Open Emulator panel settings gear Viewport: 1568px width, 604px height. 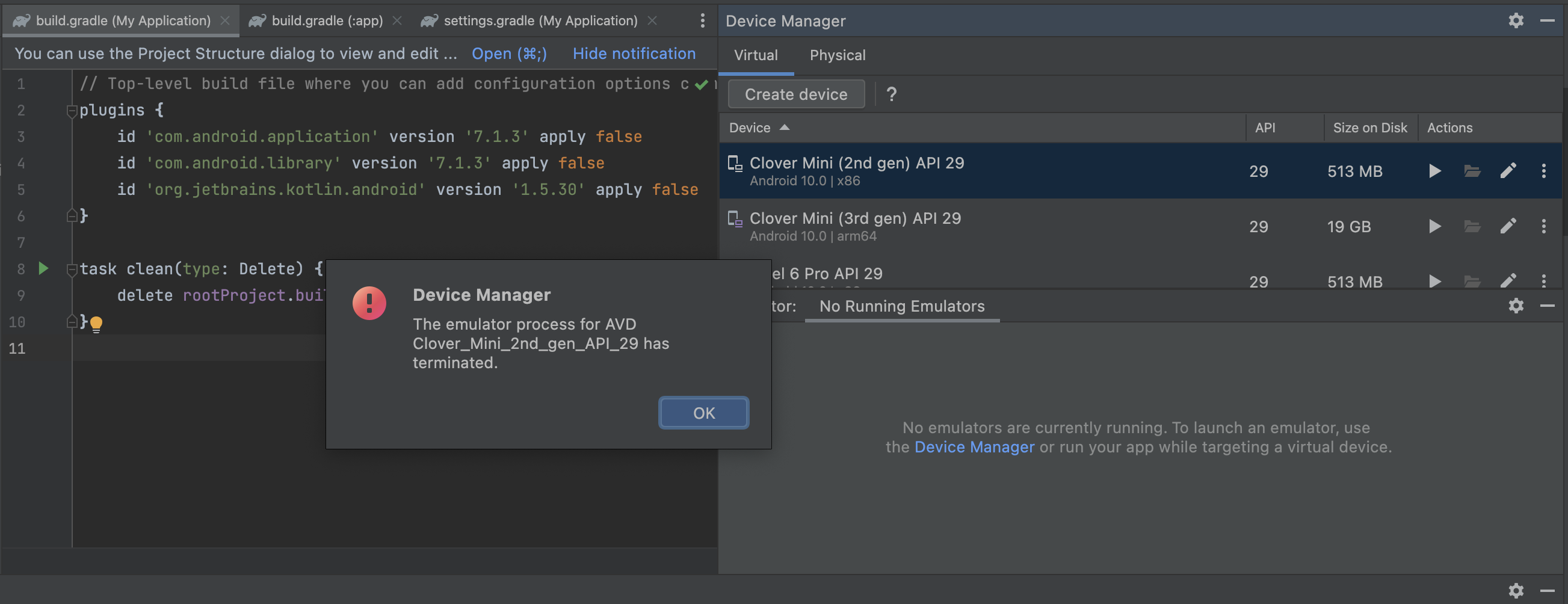tap(1516, 306)
